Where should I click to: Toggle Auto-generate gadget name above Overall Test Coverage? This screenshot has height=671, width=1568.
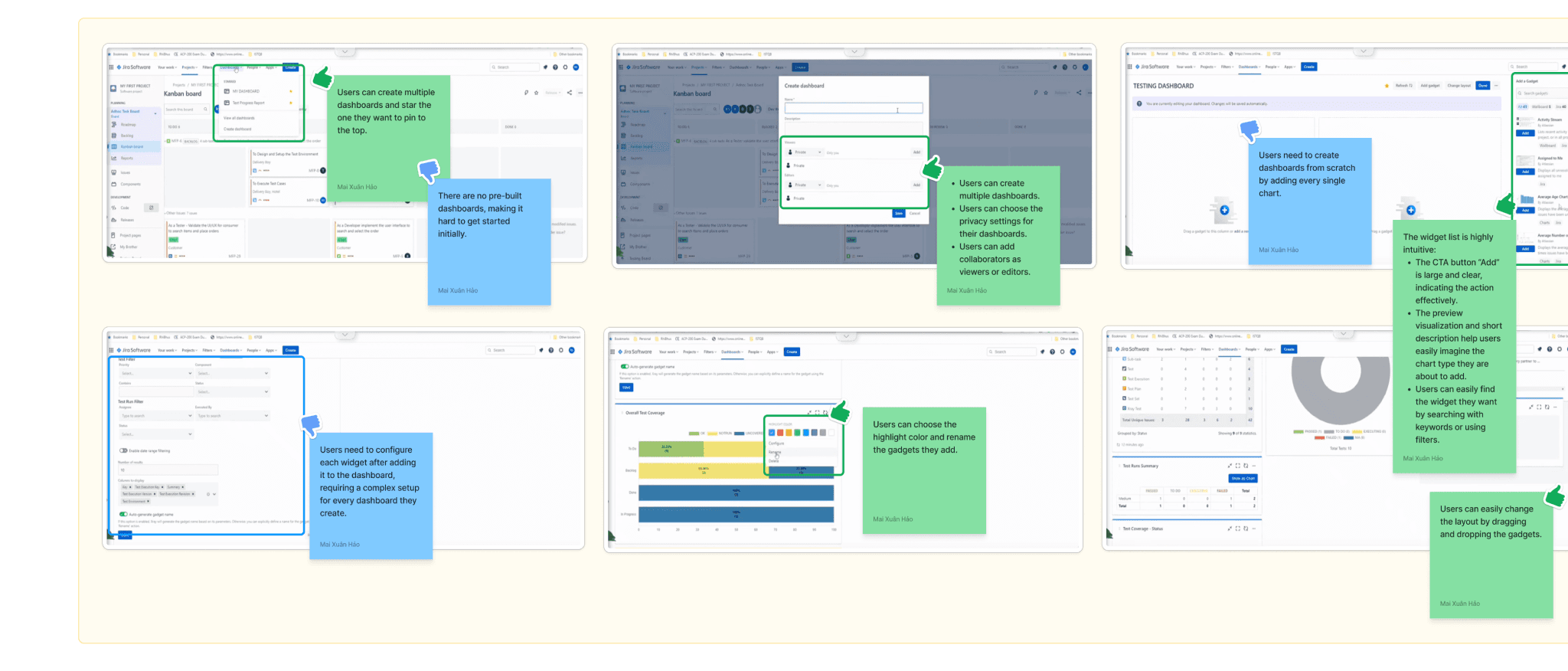coord(624,367)
